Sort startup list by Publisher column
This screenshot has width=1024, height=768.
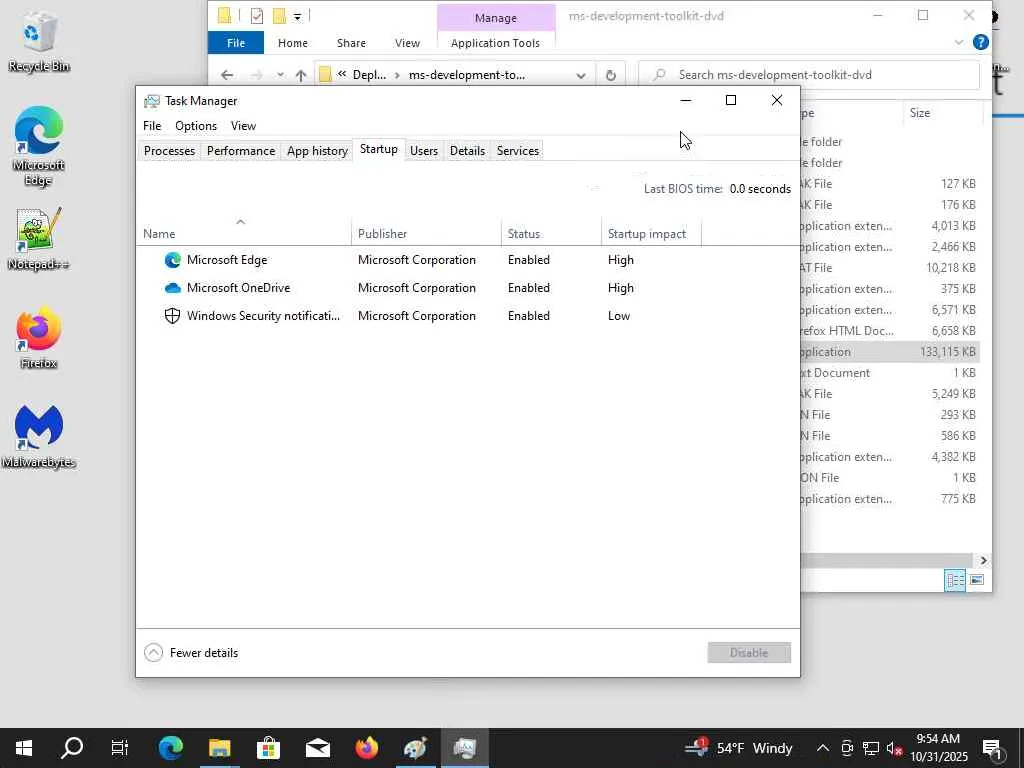[426, 233]
